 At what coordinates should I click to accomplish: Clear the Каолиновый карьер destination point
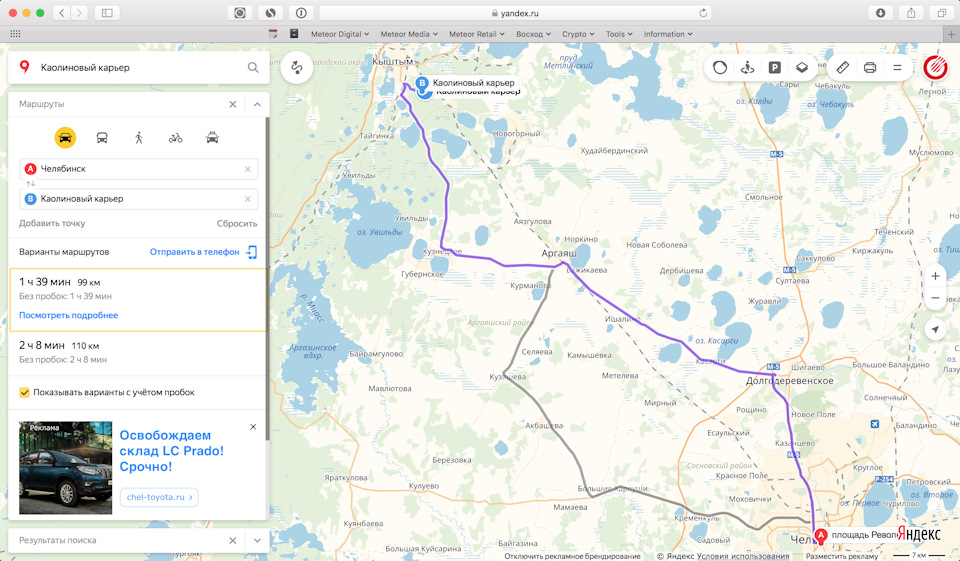coord(248,199)
